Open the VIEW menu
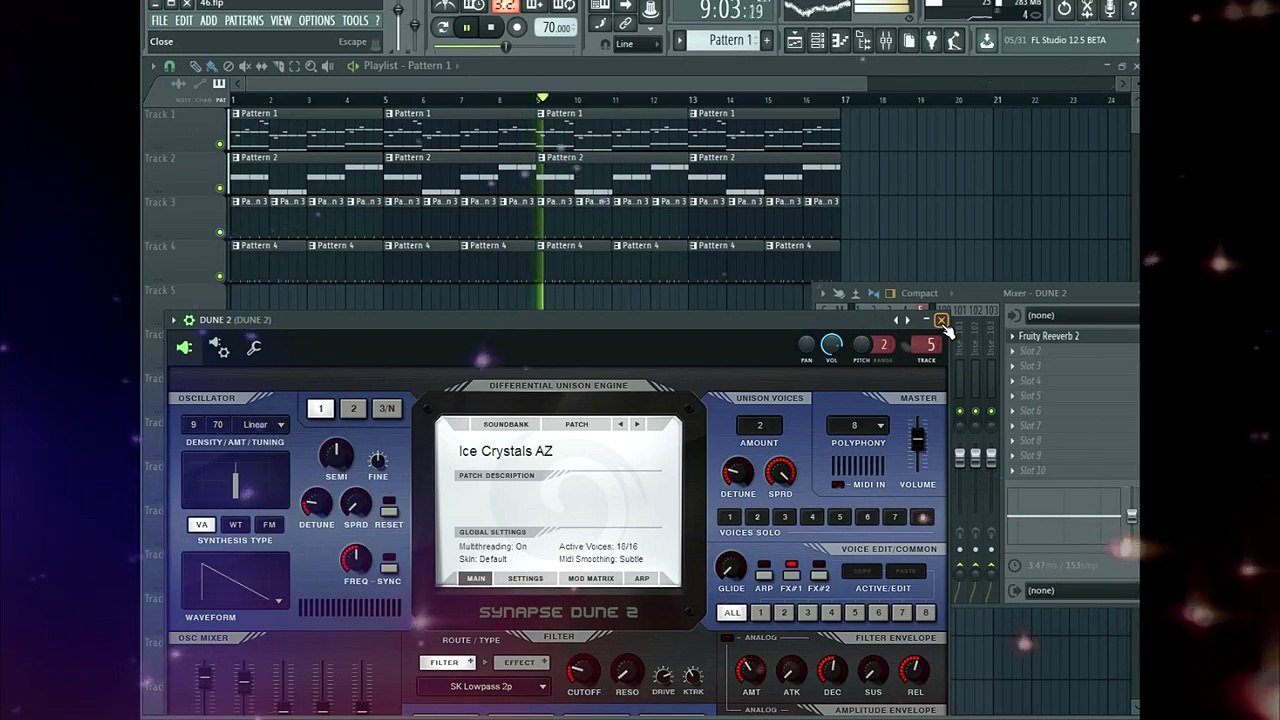The width and height of the screenshot is (1280, 720). [x=281, y=20]
